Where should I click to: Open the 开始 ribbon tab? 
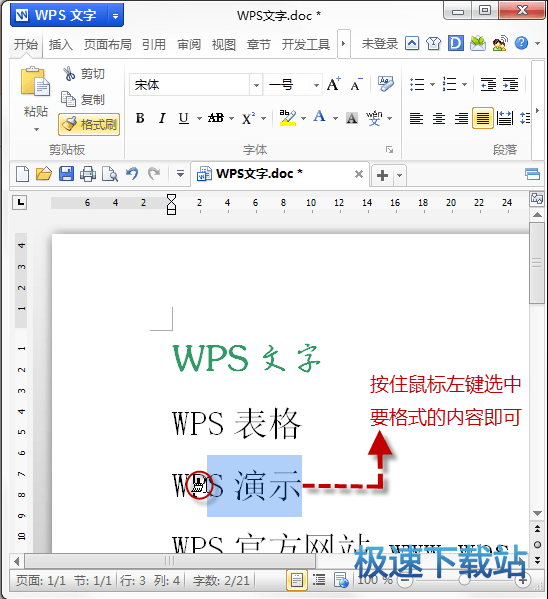coord(26,45)
